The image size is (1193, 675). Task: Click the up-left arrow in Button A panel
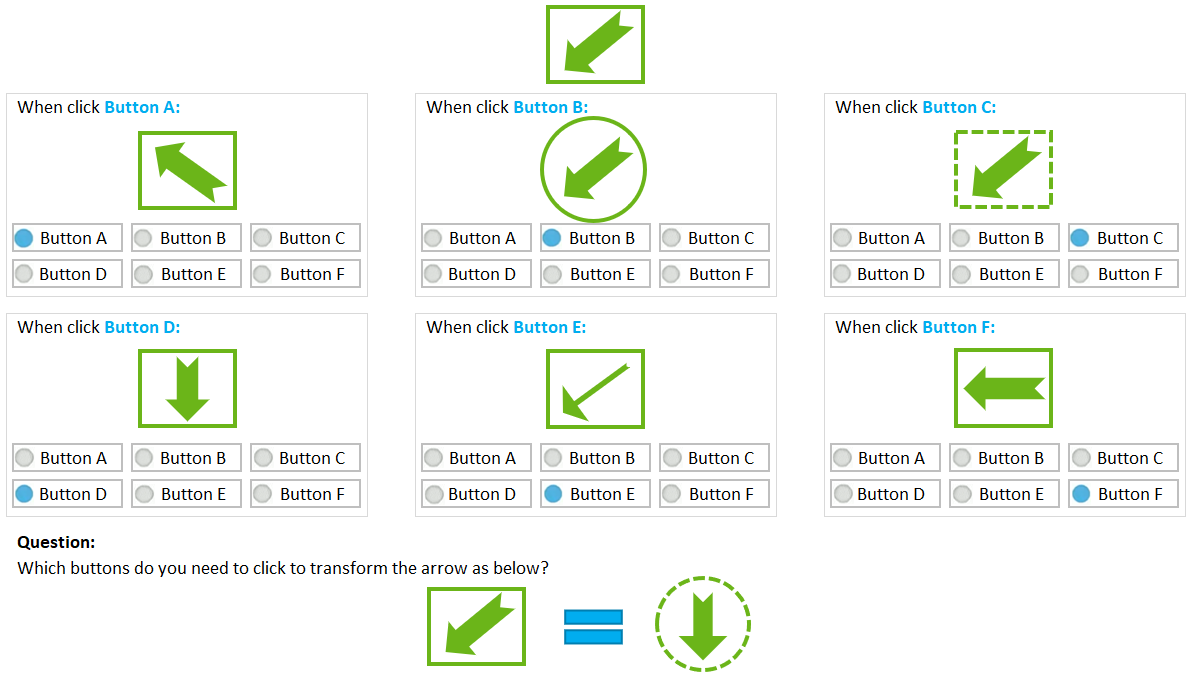187,170
